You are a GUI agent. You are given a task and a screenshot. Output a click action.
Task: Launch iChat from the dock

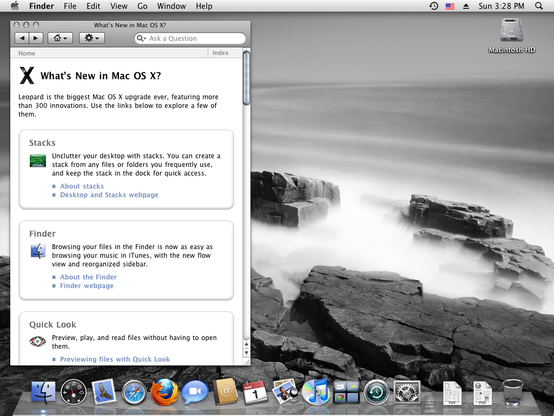click(x=195, y=392)
